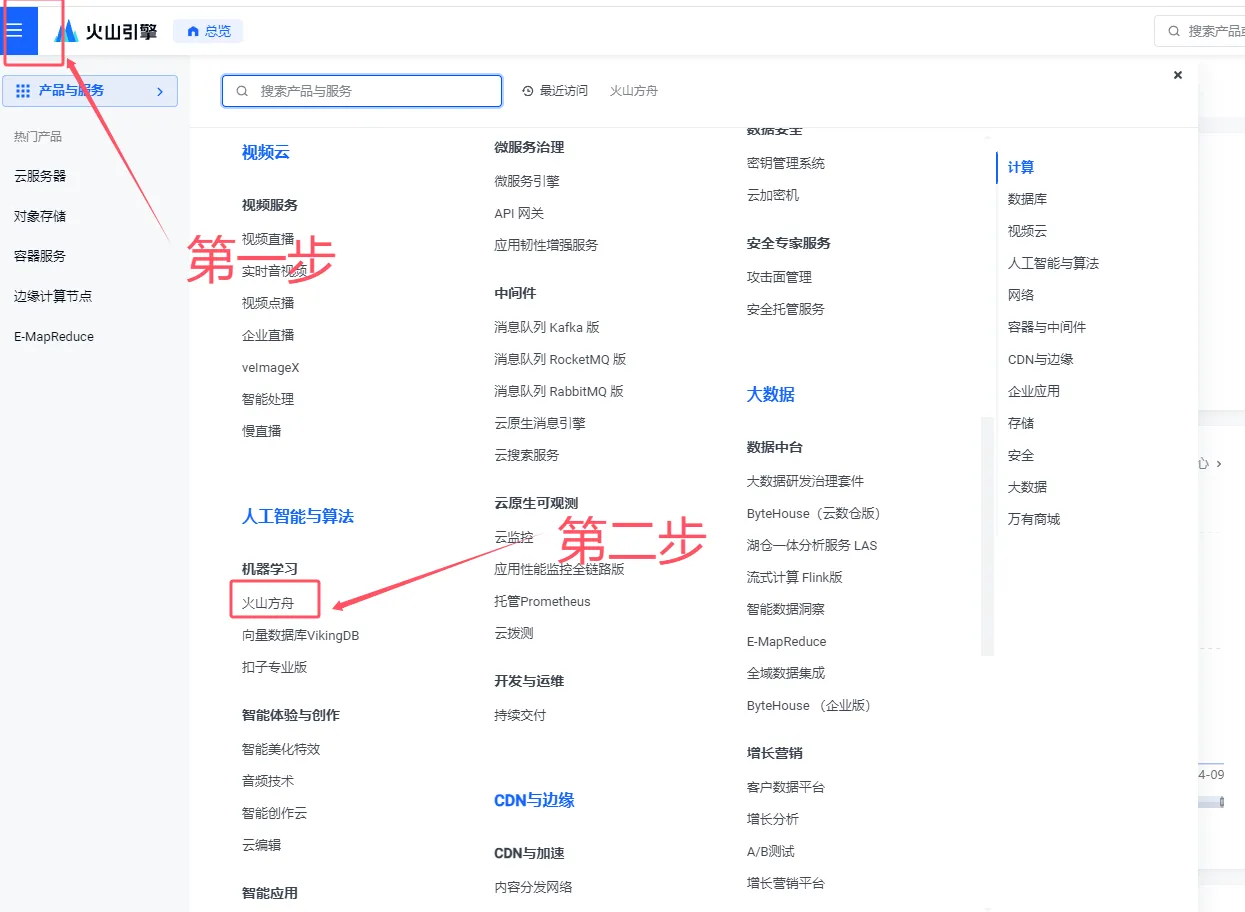
Task: Close the products panel with X
Action: point(1177,75)
